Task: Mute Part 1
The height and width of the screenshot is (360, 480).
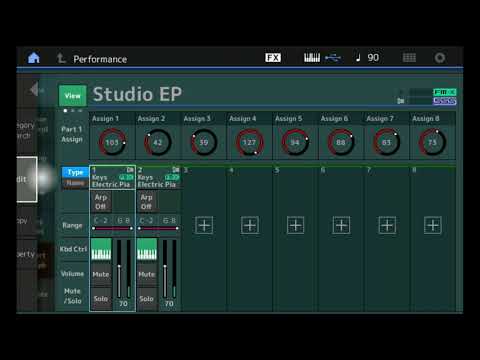Action: [x=101, y=274]
